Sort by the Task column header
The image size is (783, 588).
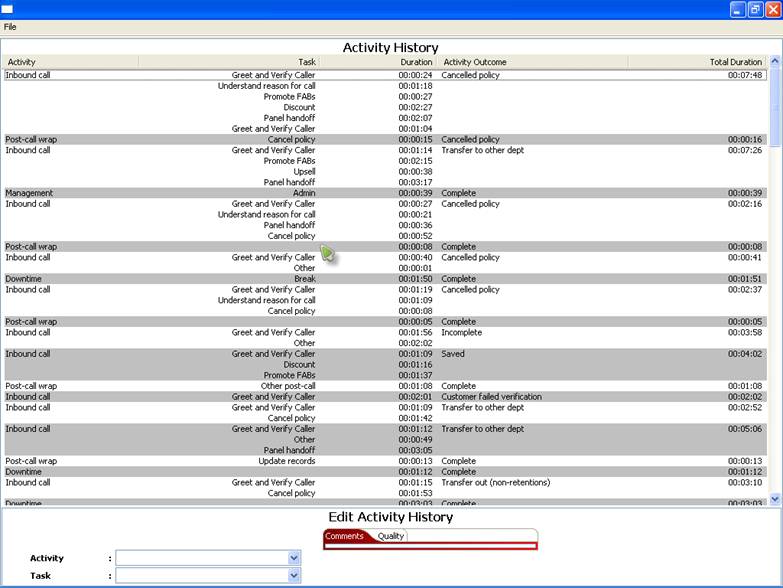pos(228,62)
